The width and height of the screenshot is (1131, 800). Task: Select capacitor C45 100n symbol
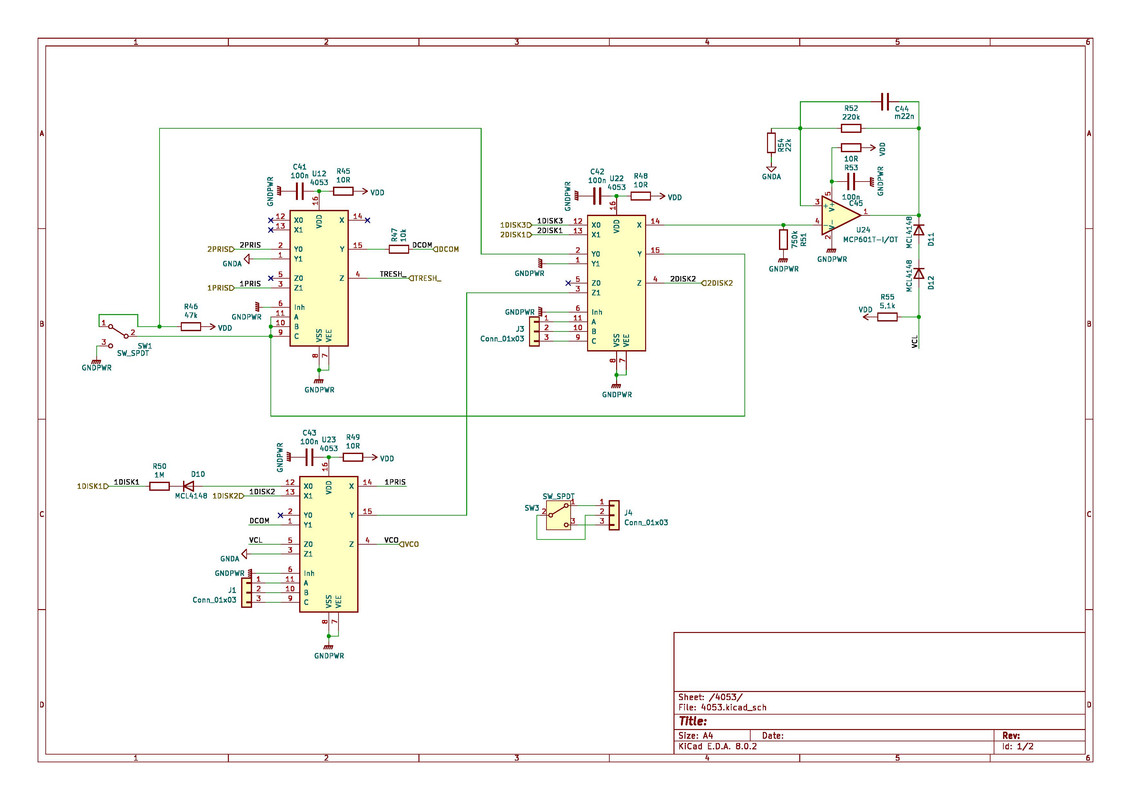click(851, 180)
